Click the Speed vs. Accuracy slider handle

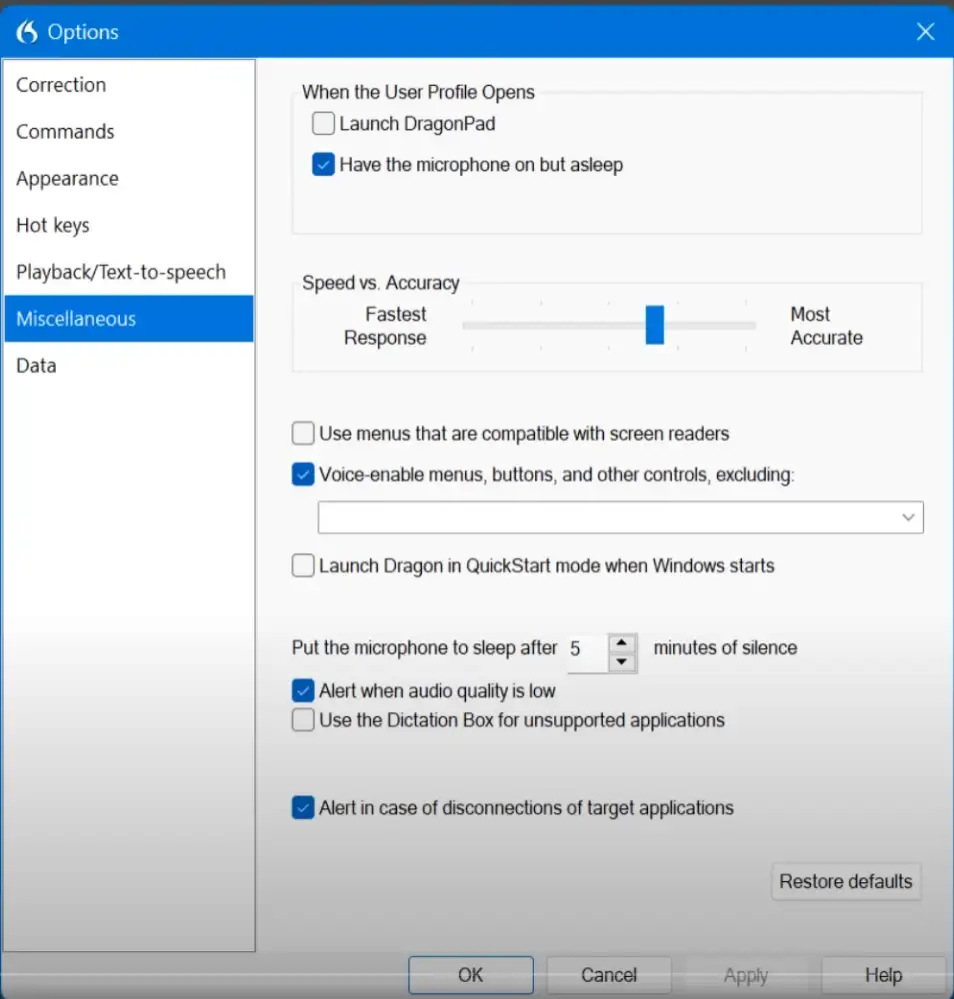pos(655,325)
